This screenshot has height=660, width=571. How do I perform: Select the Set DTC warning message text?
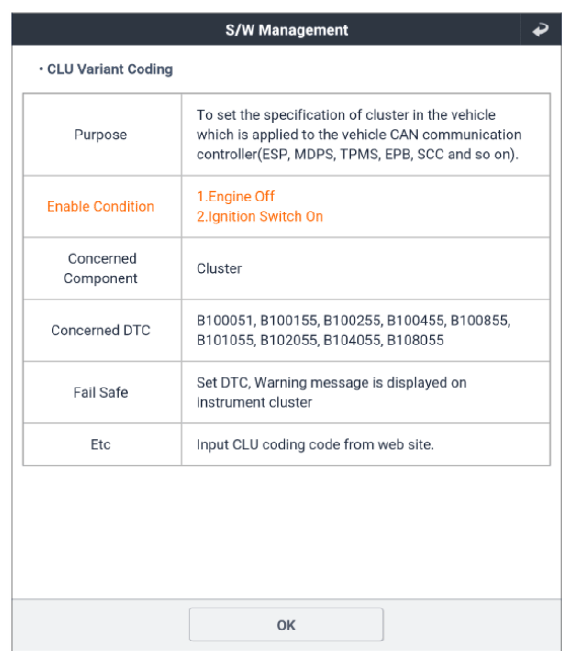(x=331, y=392)
